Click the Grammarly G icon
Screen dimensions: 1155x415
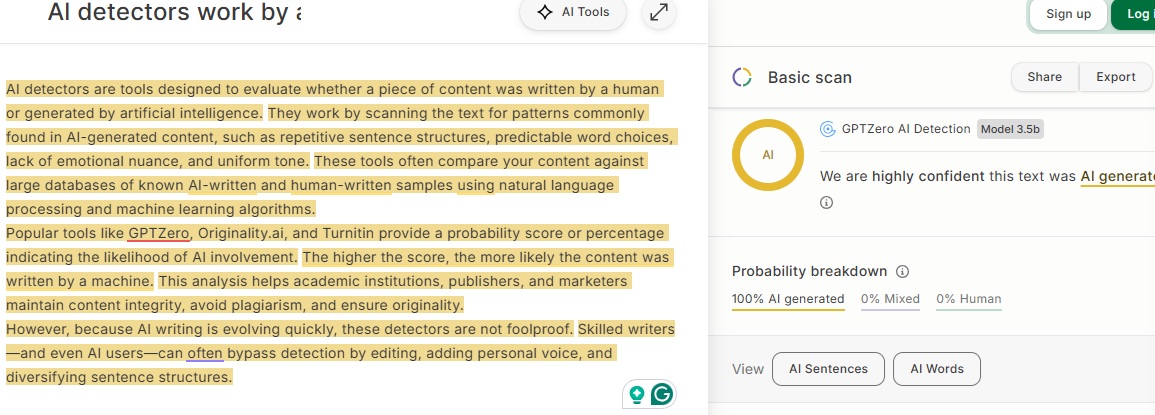(662, 394)
